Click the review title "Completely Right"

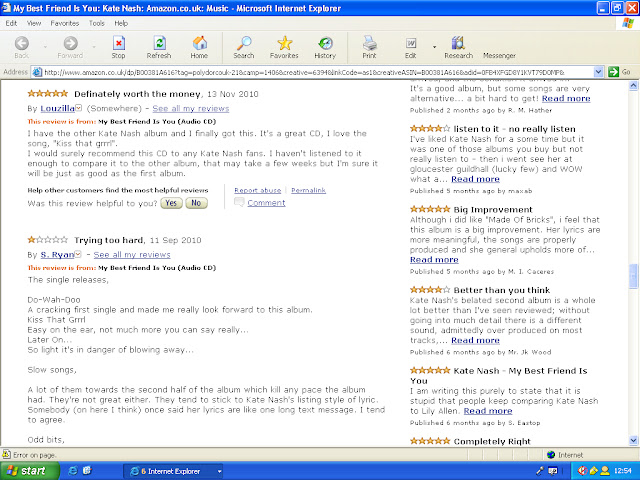pyautogui.click(x=492, y=441)
